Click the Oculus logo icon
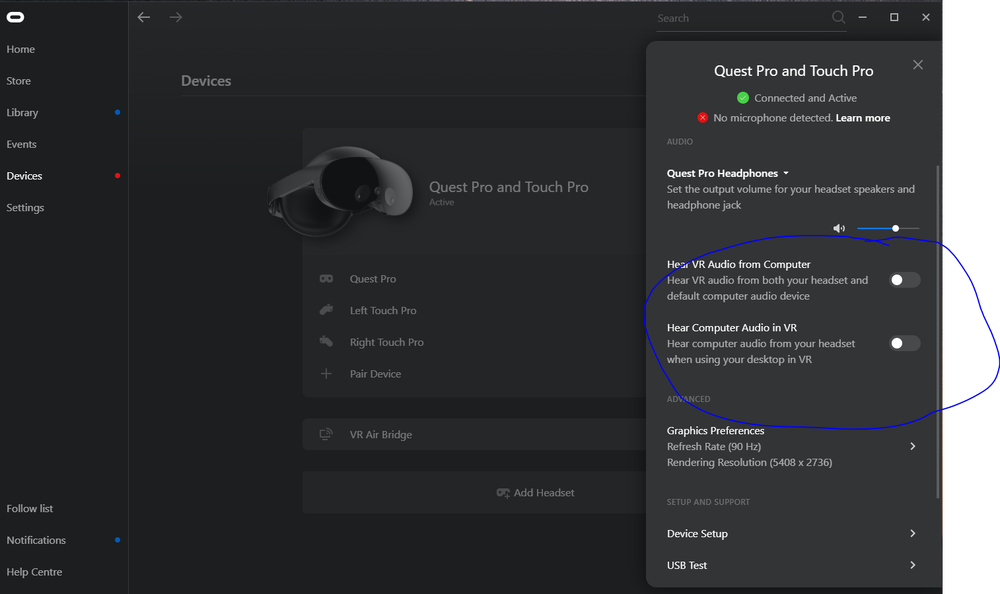 (x=15, y=17)
